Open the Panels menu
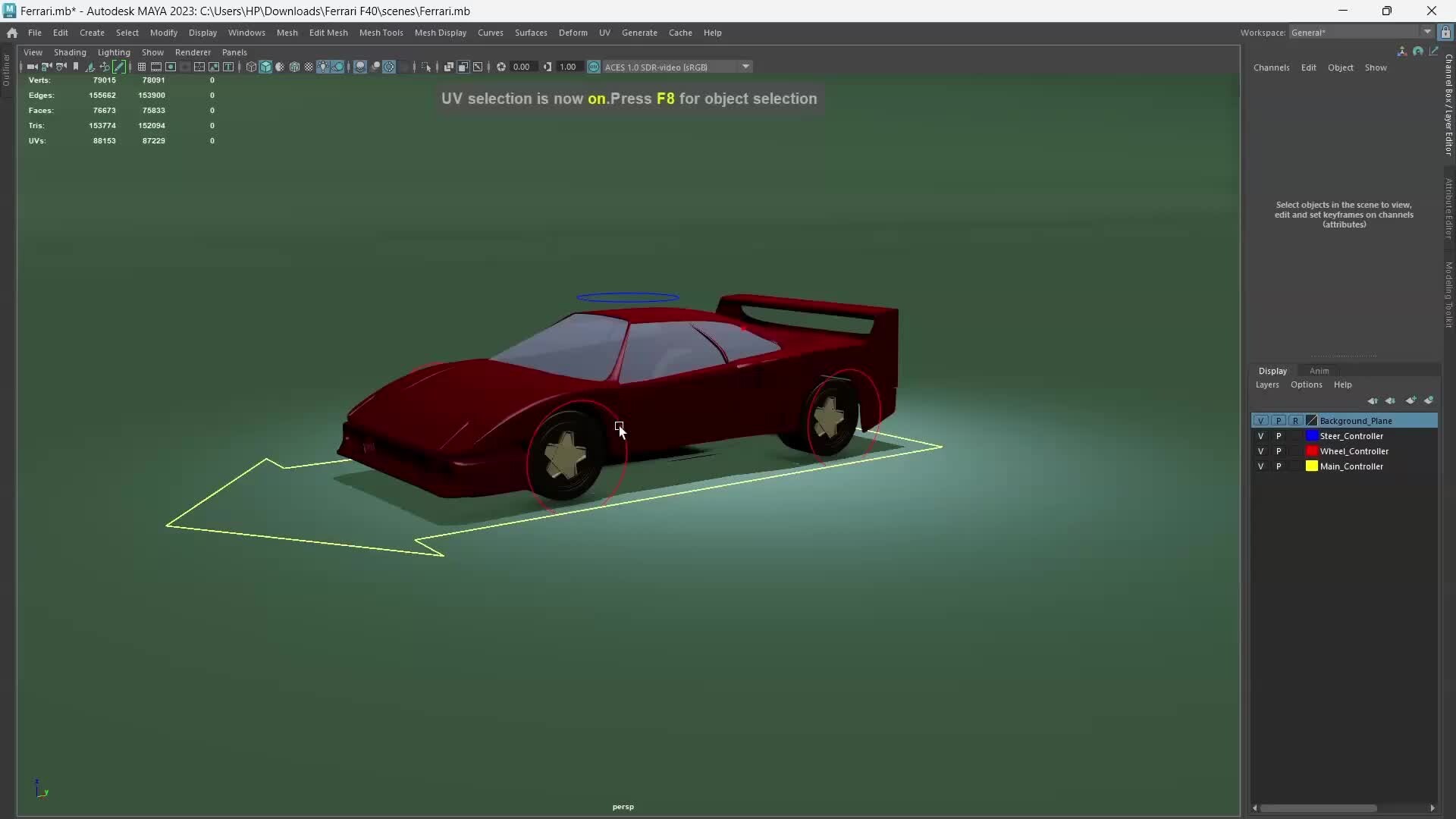The height and width of the screenshot is (819, 1456). pos(234,52)
